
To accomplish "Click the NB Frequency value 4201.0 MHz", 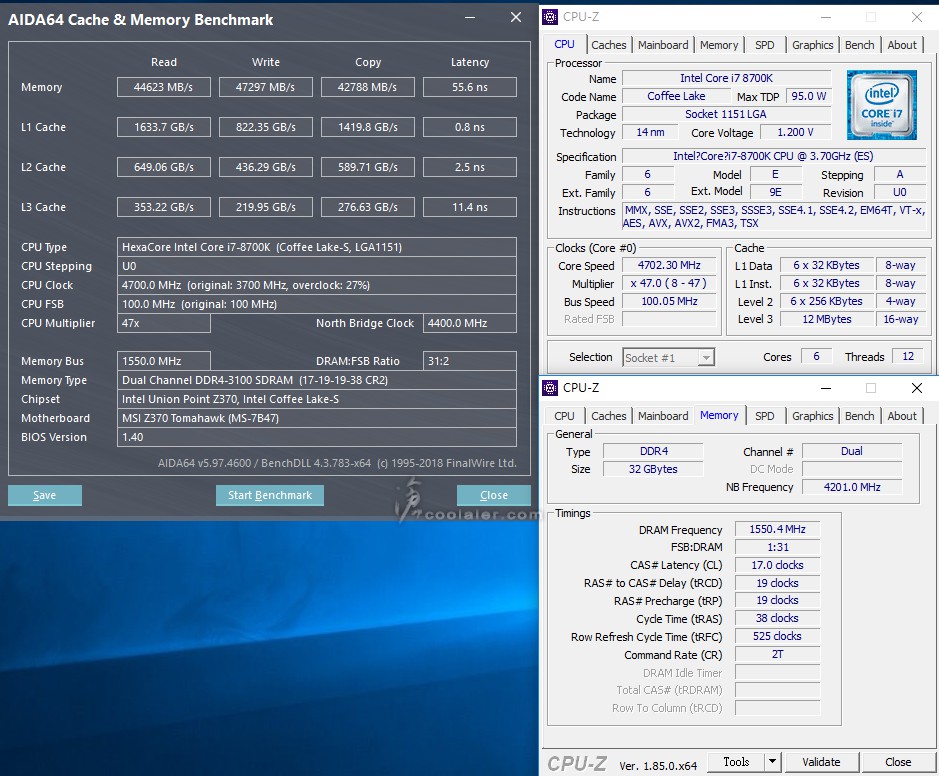I will (852, 487).
